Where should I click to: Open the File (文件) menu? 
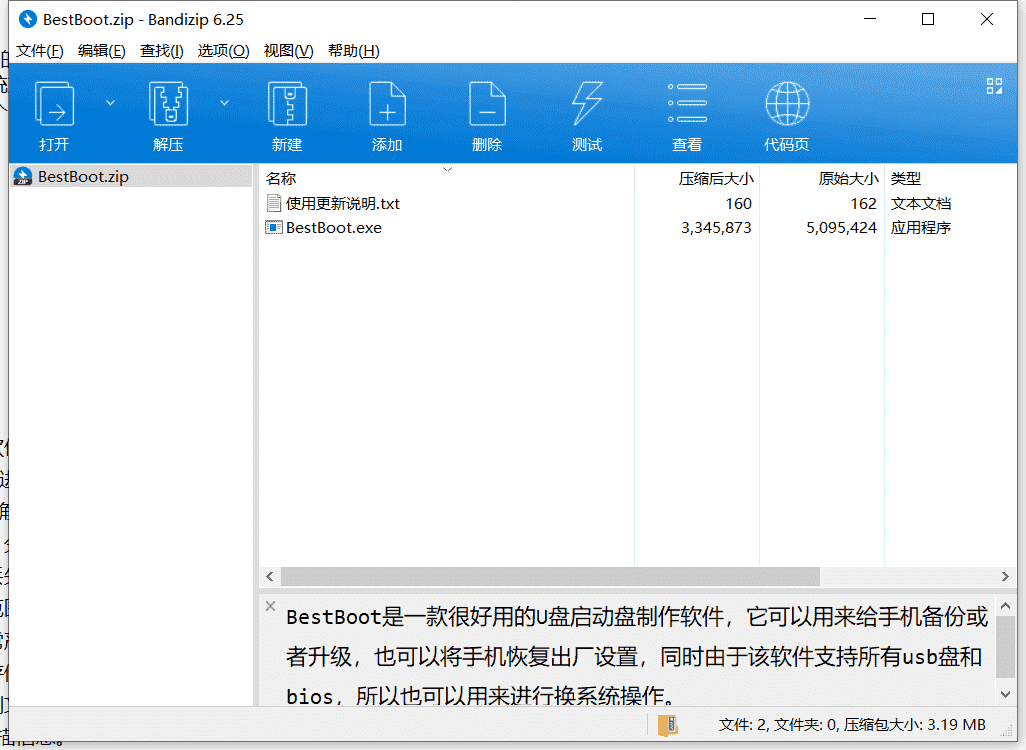click(39, 51)
